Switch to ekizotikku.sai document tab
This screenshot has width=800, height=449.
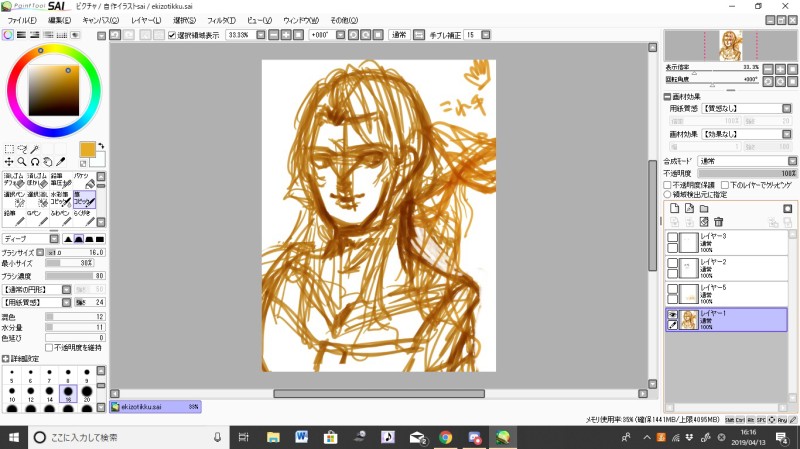click(x=155, y=407)
